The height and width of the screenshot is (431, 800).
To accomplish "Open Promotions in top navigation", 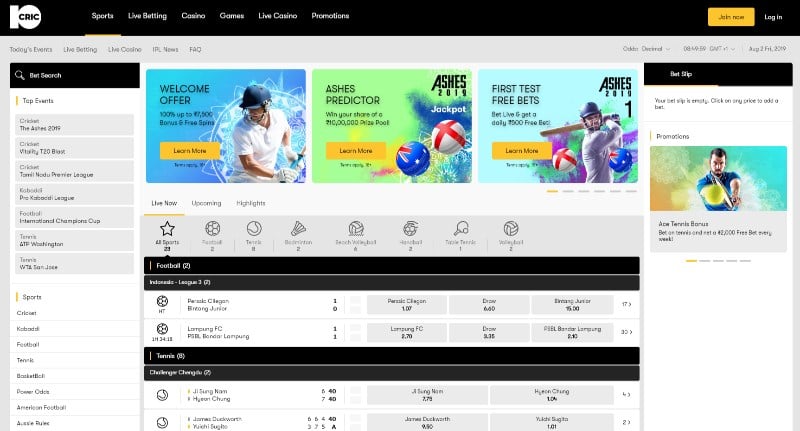I will [330, 16].
